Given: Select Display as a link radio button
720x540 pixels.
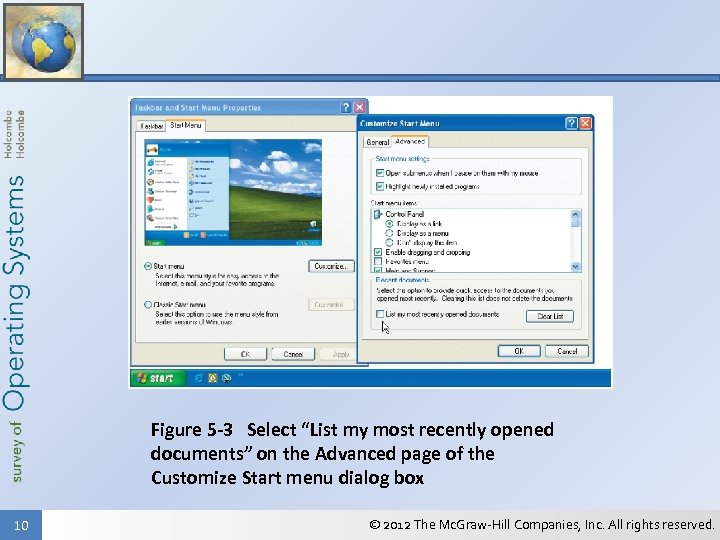Looking at the screenshot, I should tap(389, 224).
